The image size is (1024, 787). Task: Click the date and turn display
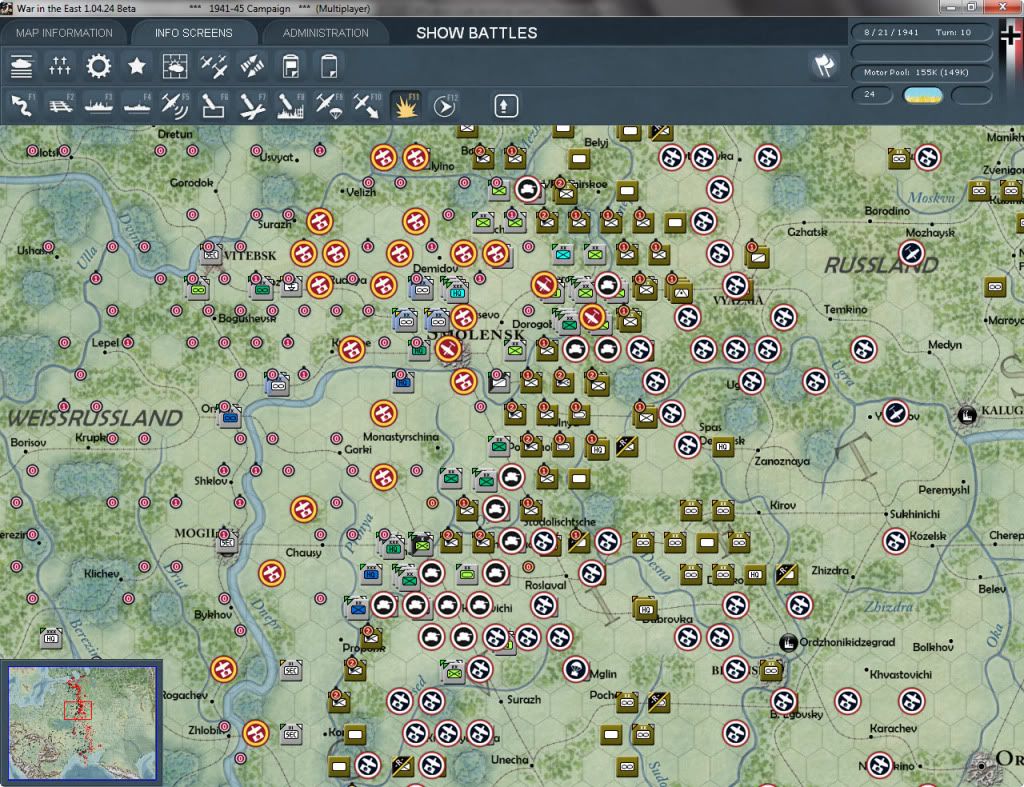coord(921,32)
